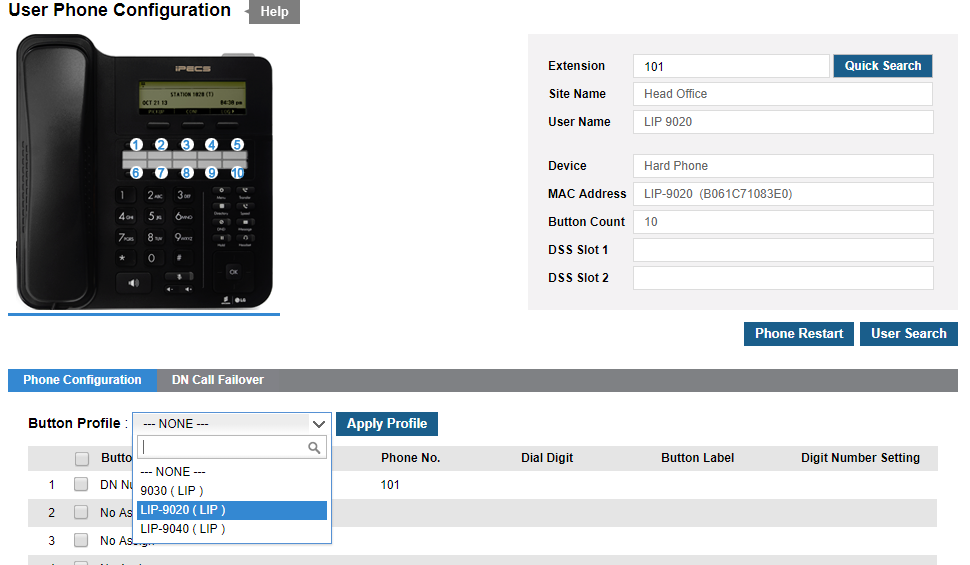Click the Apply Profile button
Image resolution: width=970 pixels, height=565 pixels.
point(387,424)
